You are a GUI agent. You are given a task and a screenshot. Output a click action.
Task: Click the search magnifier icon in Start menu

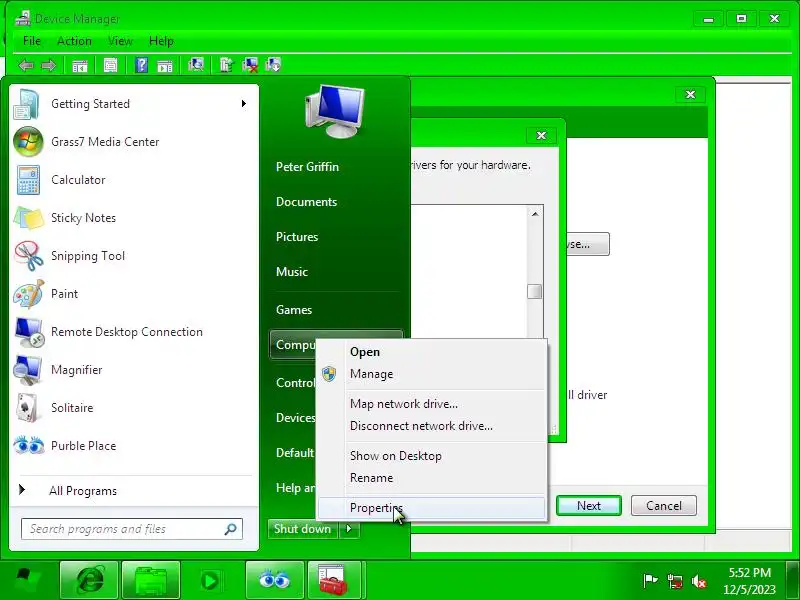tap(231, 529)
